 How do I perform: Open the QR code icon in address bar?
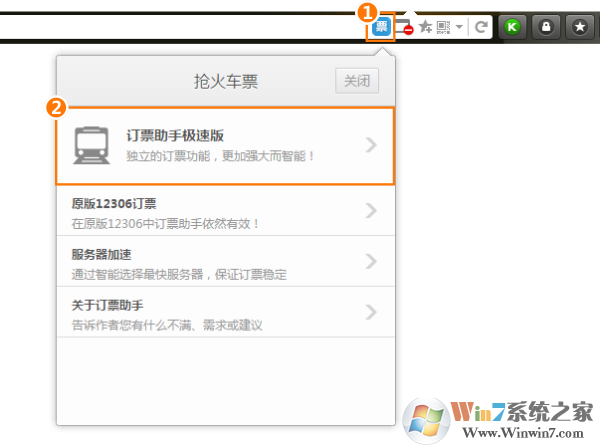pos(443,27)
